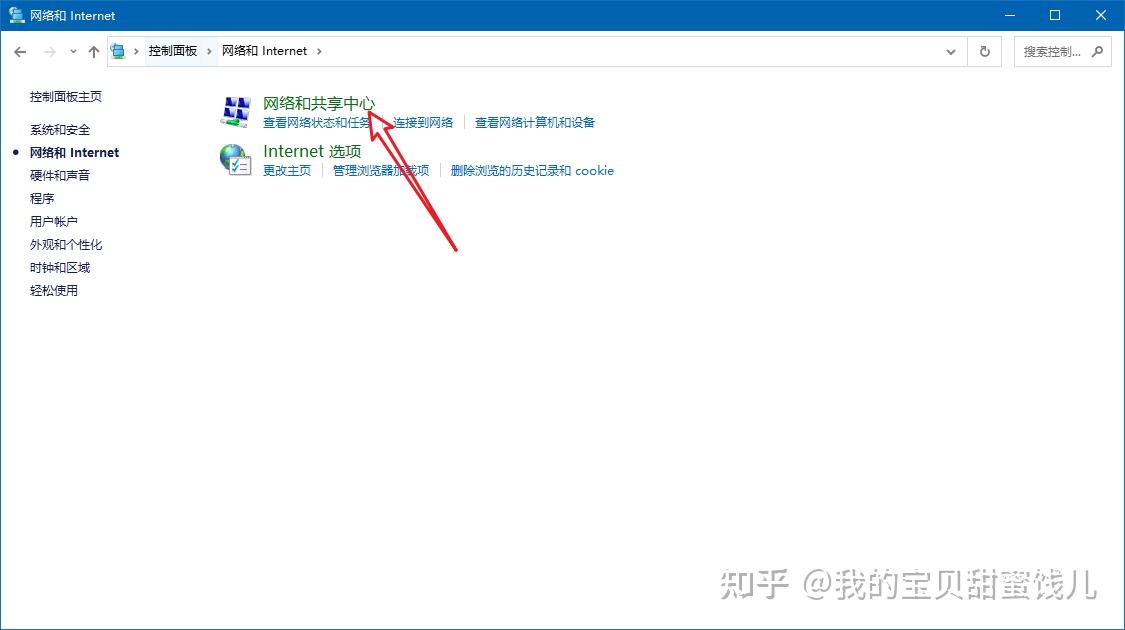Open 用户帐户 category in sidebar
The height and width of the screenshot is (630, 1125).
point(54,222)
